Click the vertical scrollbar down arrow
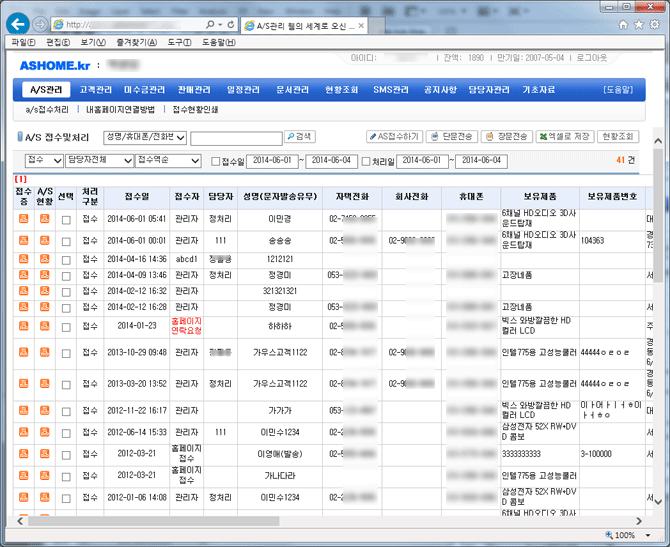 click(x=658, y=502)
